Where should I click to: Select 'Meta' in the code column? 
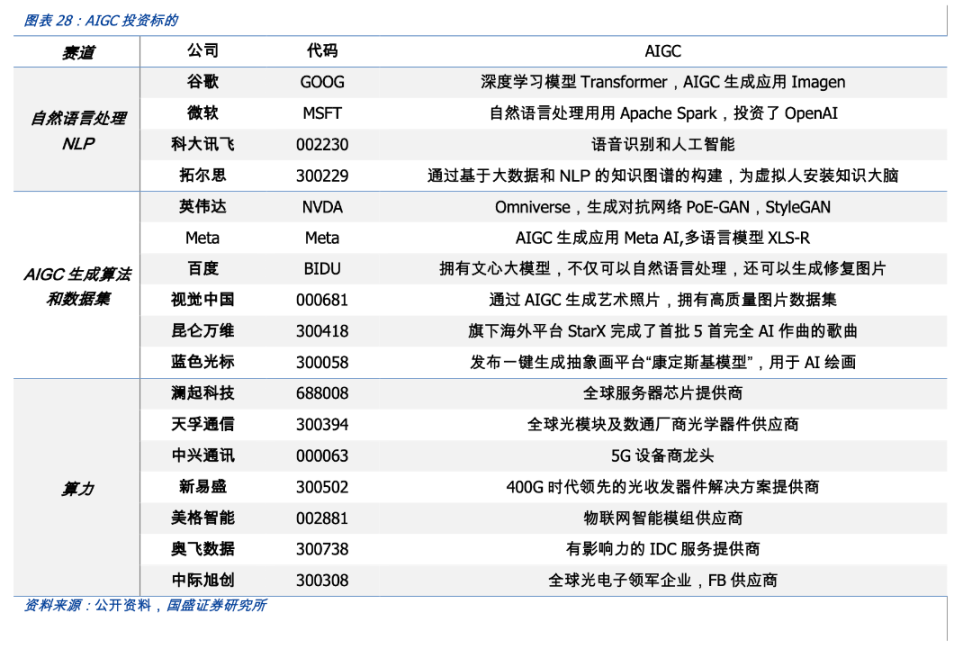[x=322, y=238]
